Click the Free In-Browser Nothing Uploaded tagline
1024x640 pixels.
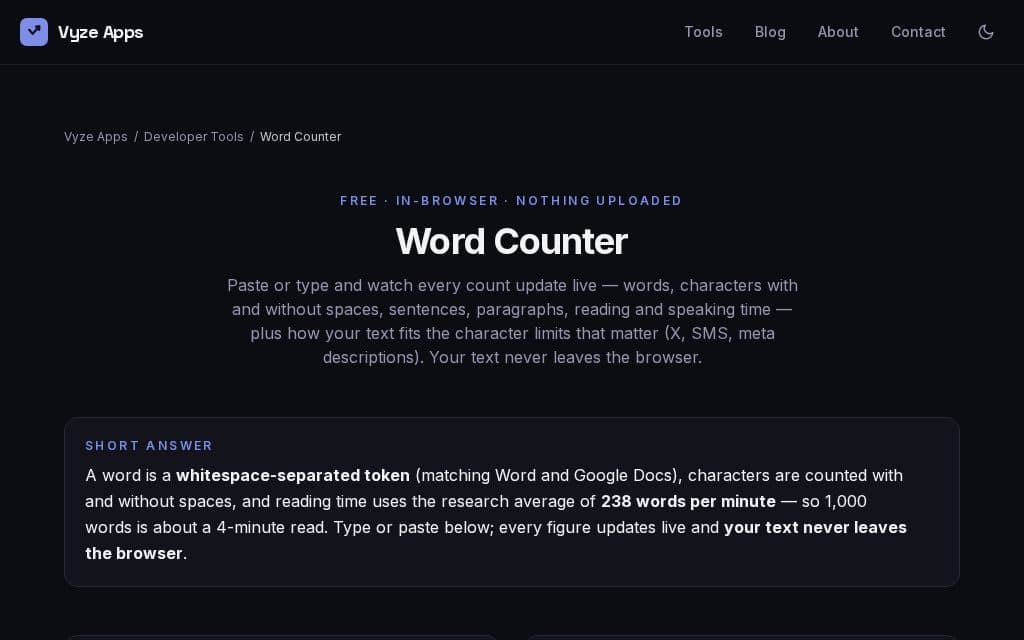[511, 200]
